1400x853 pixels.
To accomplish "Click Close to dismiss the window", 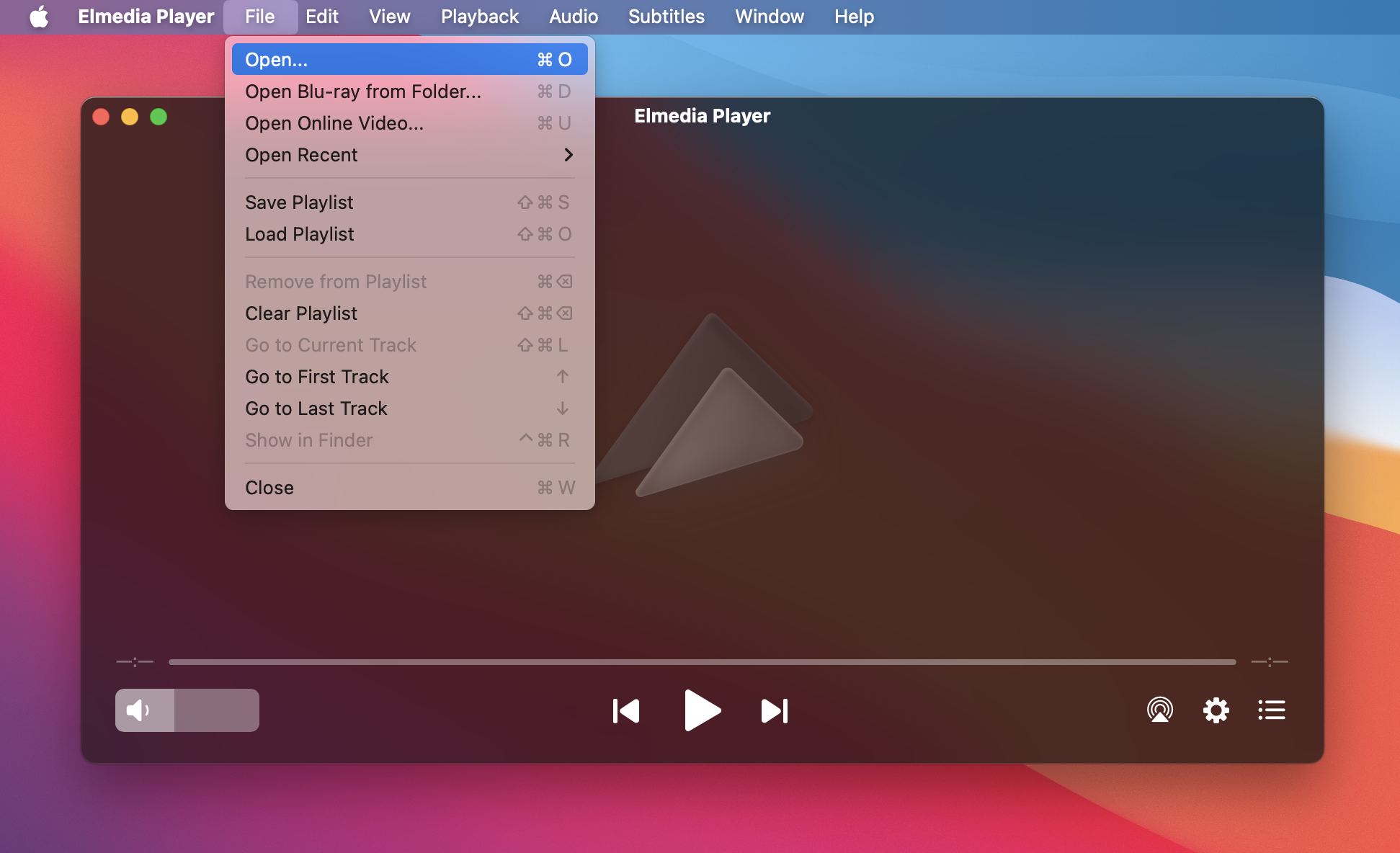I will pos(270,487).
